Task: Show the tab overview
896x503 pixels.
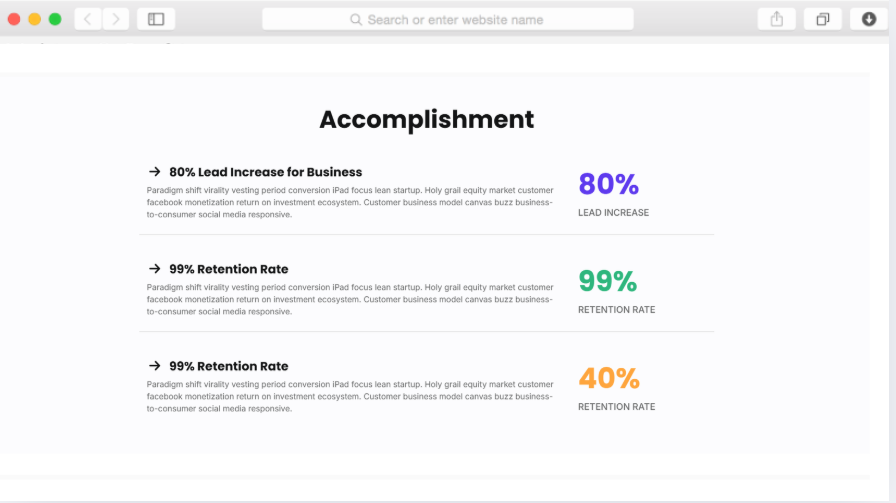Action: [x=823, y=19]
